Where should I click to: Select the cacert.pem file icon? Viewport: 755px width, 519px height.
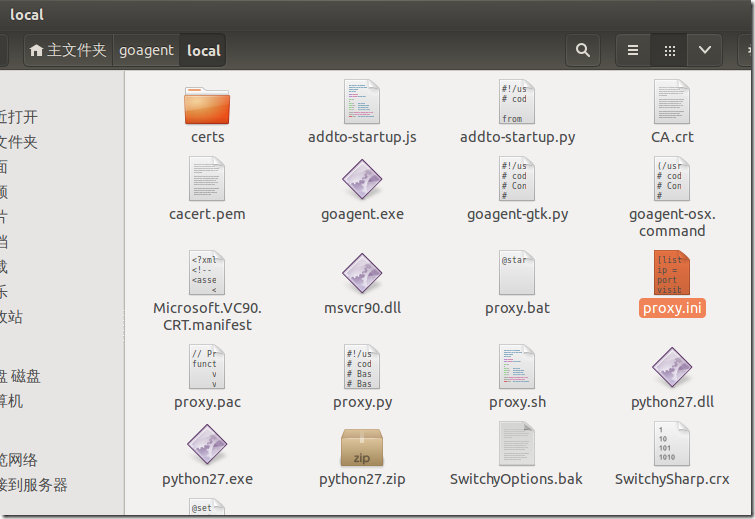pos(207,179)
